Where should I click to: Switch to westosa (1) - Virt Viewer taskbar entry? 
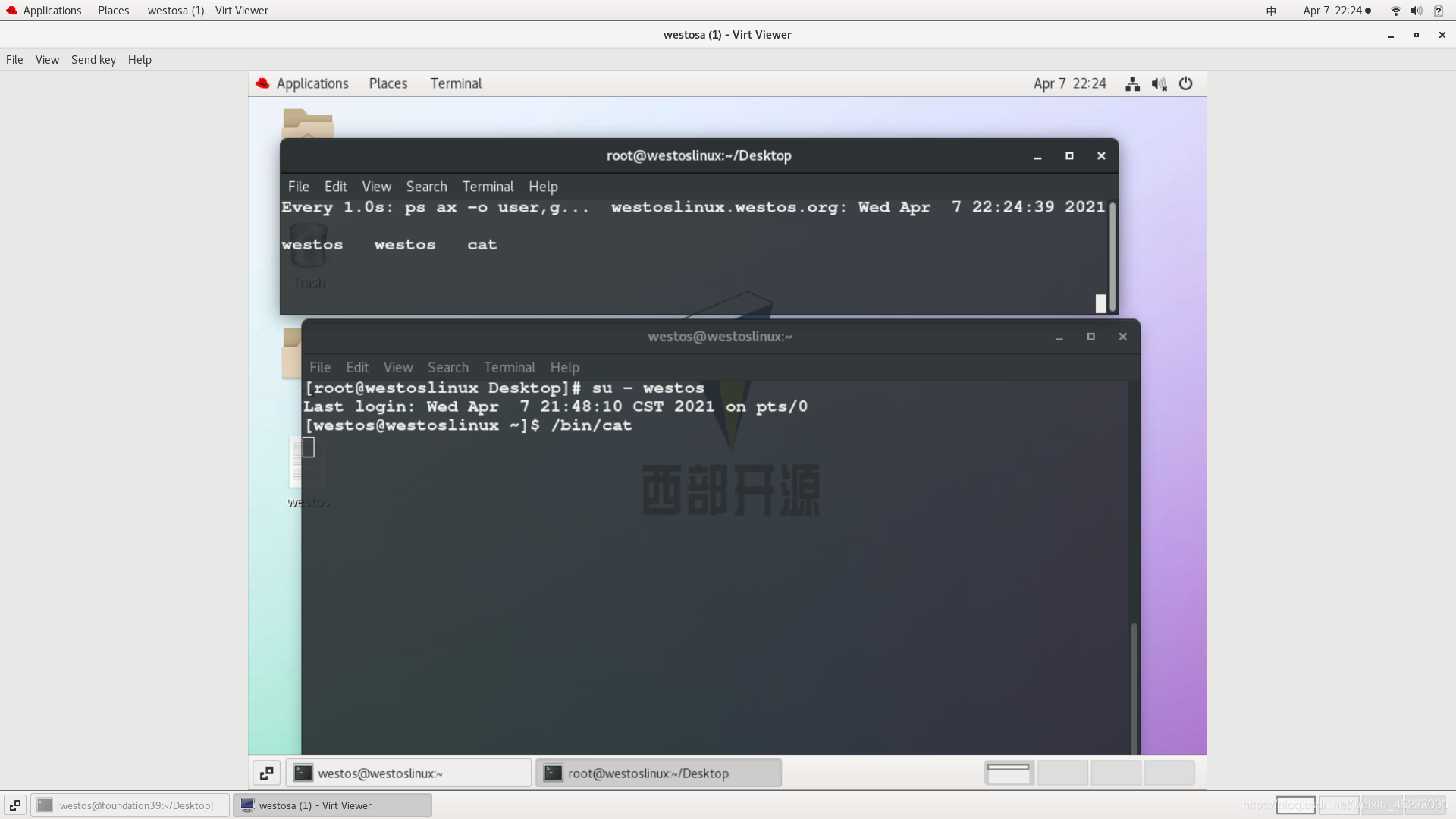click(332, 805)
